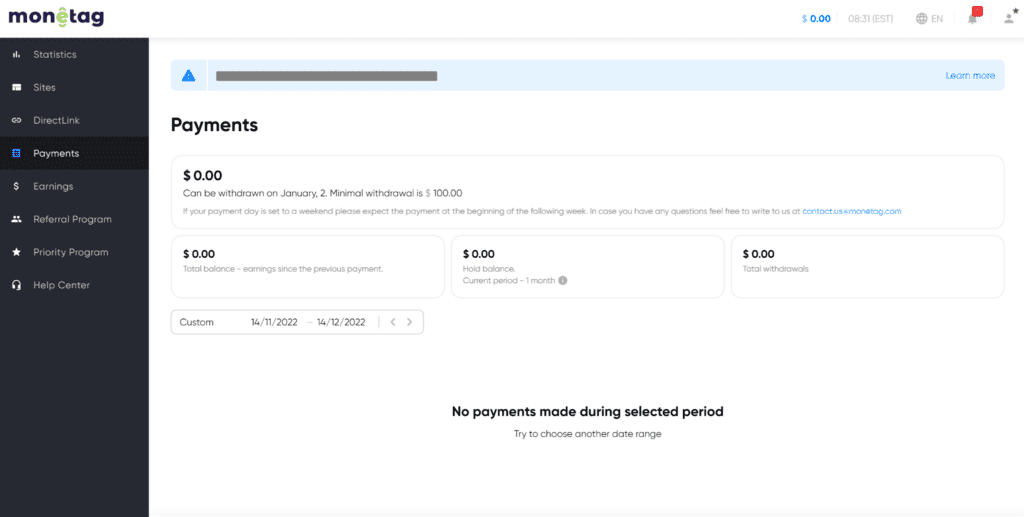Open the user account profile icon
1024x517 pixels.
click(x=1008, y=18)
